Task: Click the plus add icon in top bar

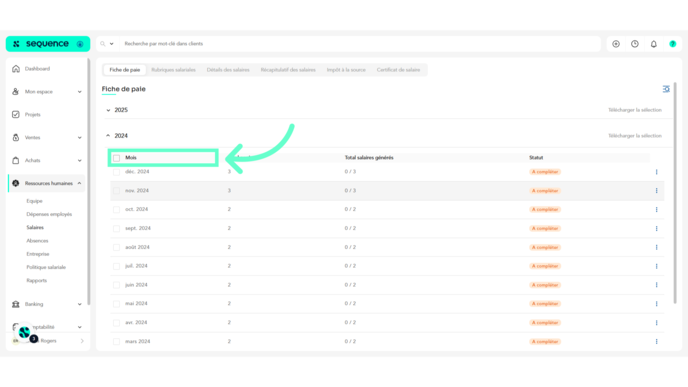Action: point(616,44)
